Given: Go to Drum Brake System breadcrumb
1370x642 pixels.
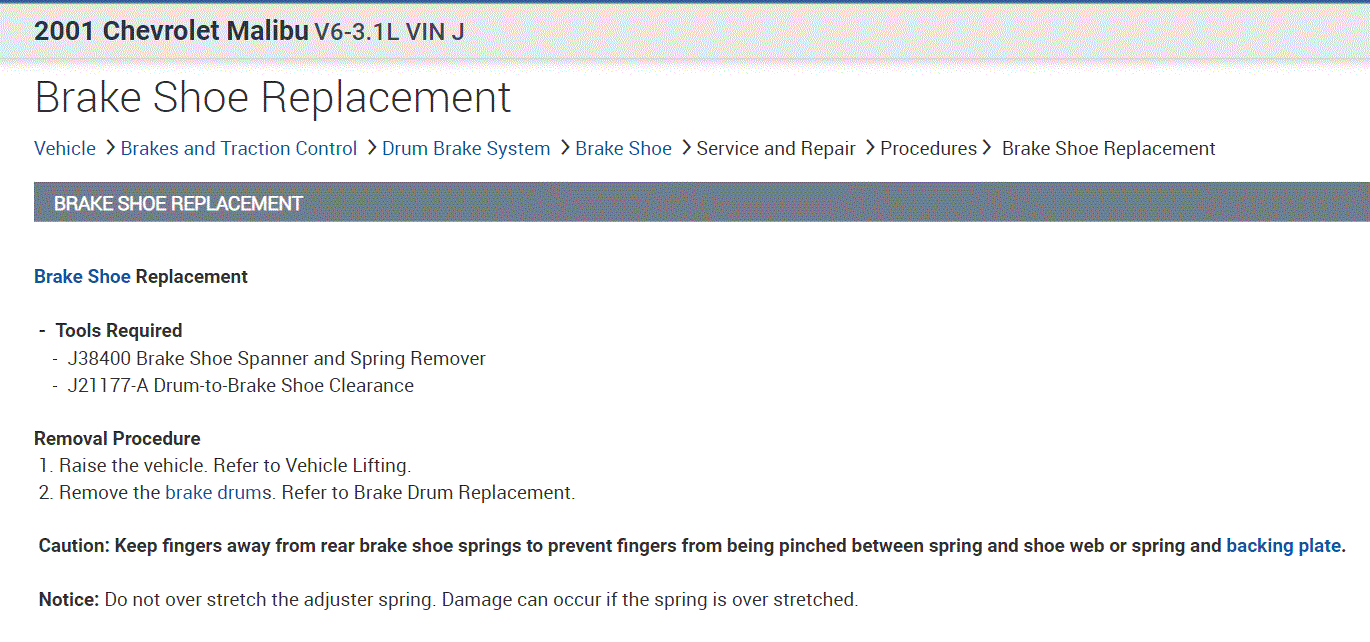Looking at the screenshot, I should (466, 149).
